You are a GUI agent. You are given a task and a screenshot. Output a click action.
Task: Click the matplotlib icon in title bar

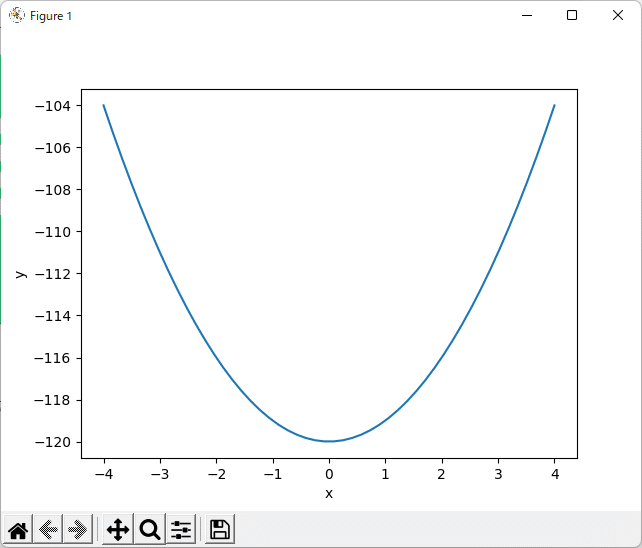tap(17, 16)
